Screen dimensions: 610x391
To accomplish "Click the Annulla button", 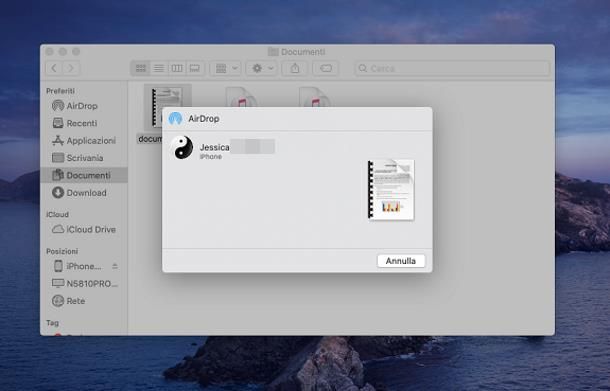I will tap(401, 261).
